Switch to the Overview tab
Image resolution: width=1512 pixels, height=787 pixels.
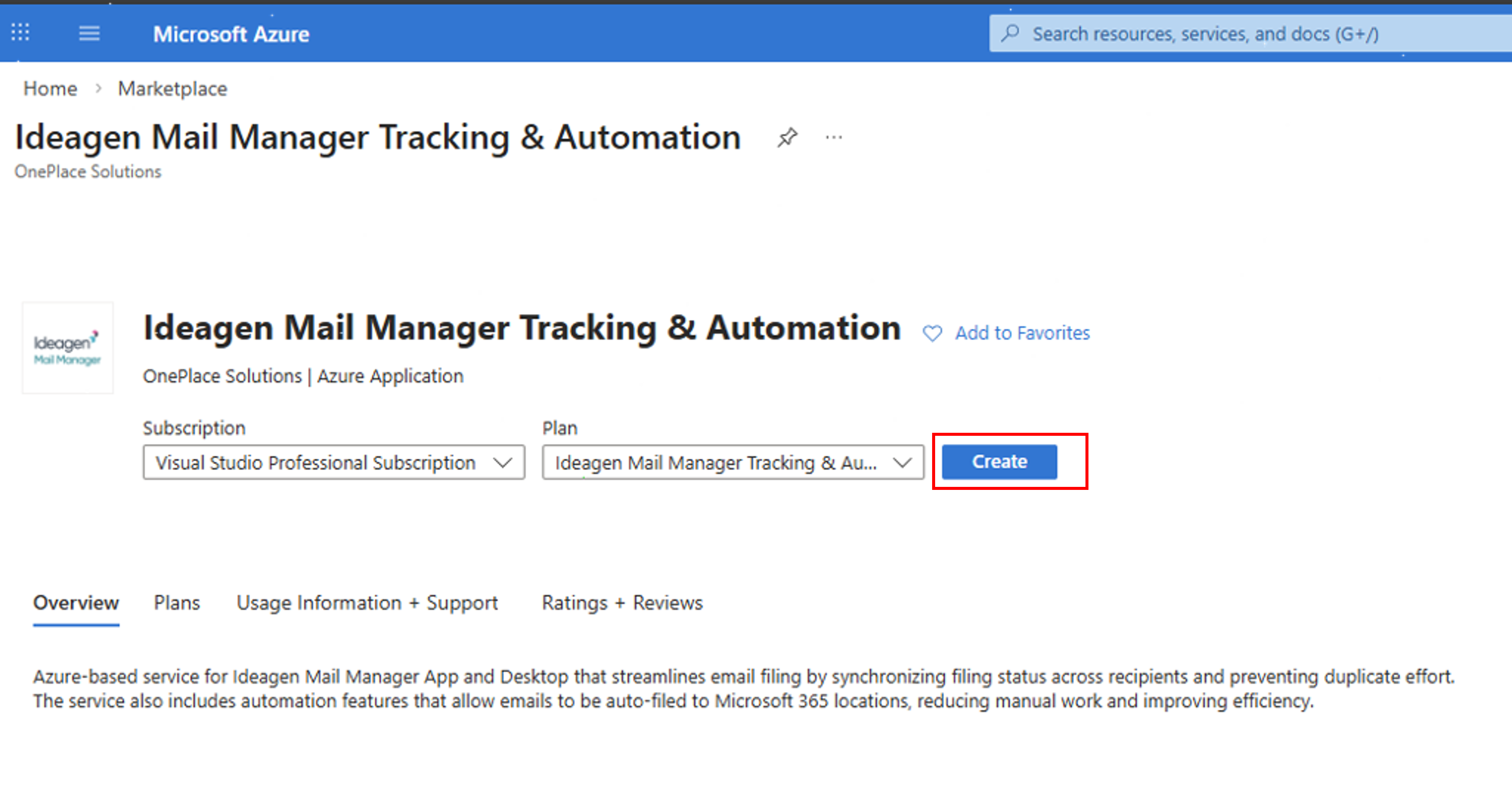click(x=76, y=603)
